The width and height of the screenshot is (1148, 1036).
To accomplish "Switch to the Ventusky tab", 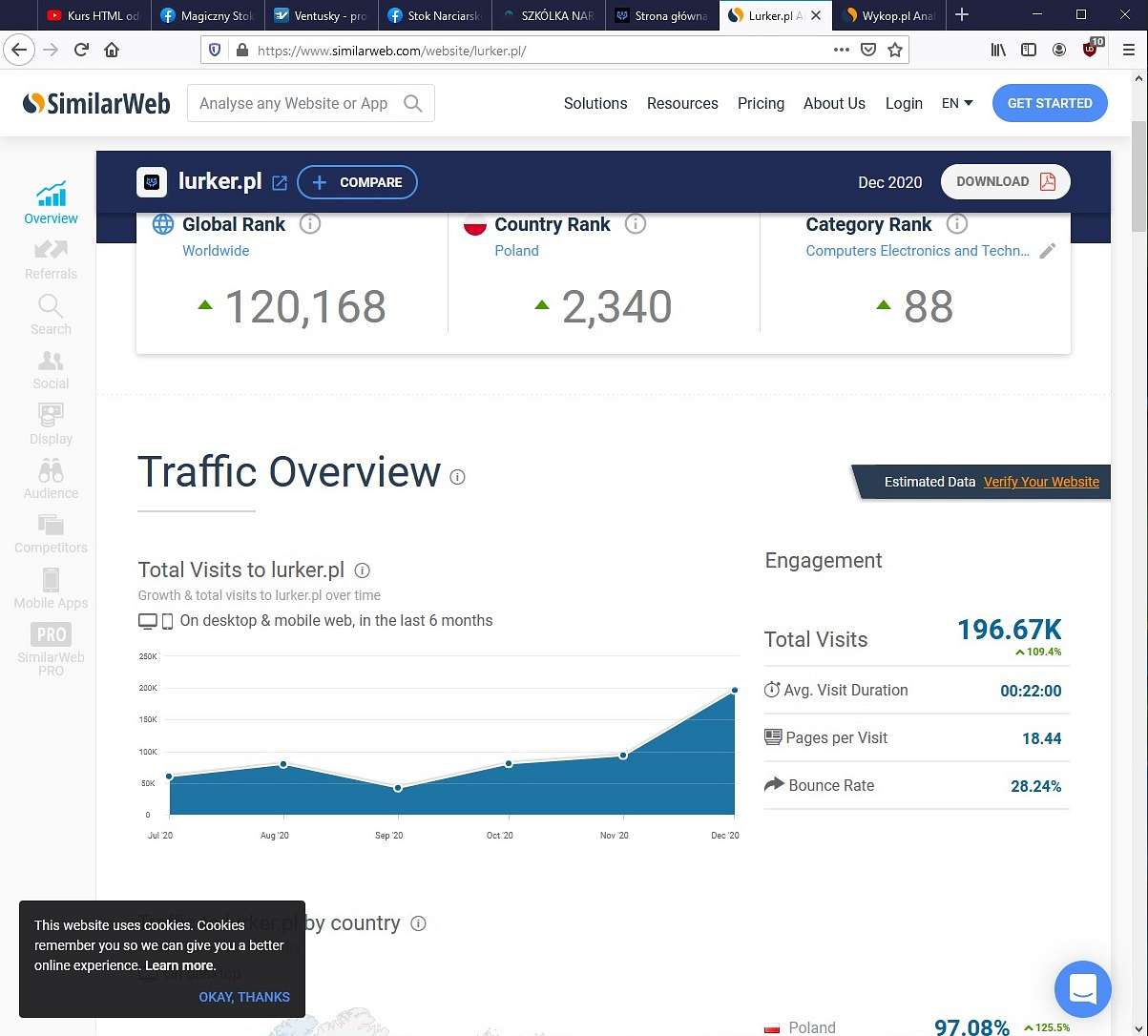I will coord(320,15).
